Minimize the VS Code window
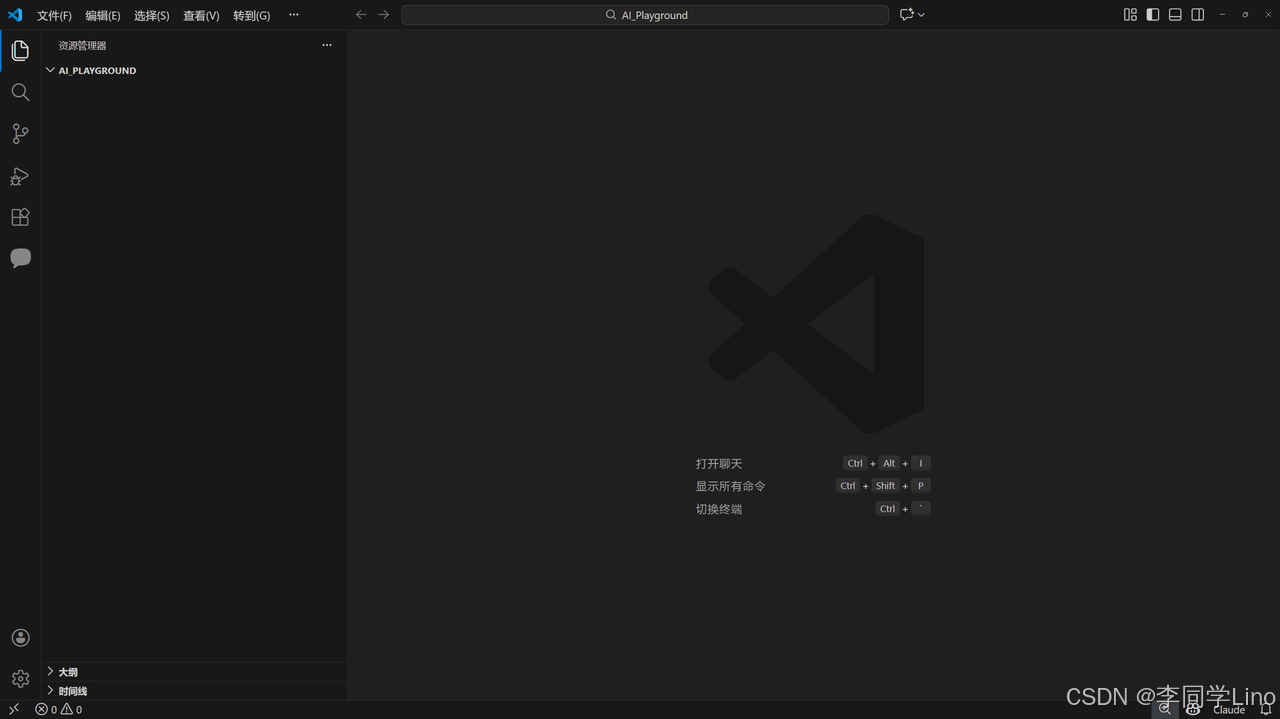This screenshot has height=719, width=1280. pos(1222,15)
